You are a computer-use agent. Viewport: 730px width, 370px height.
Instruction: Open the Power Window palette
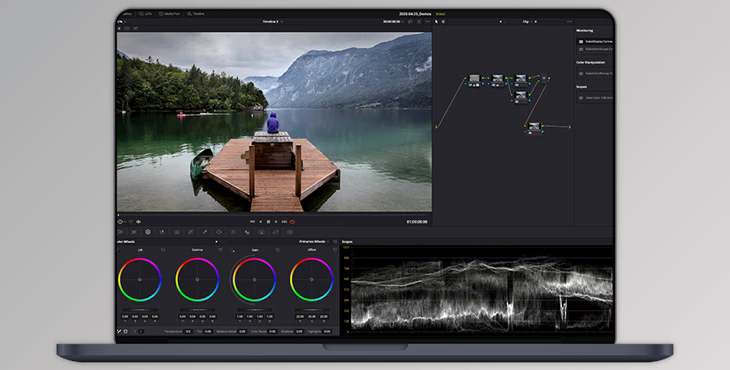click(x=219, y=232)
